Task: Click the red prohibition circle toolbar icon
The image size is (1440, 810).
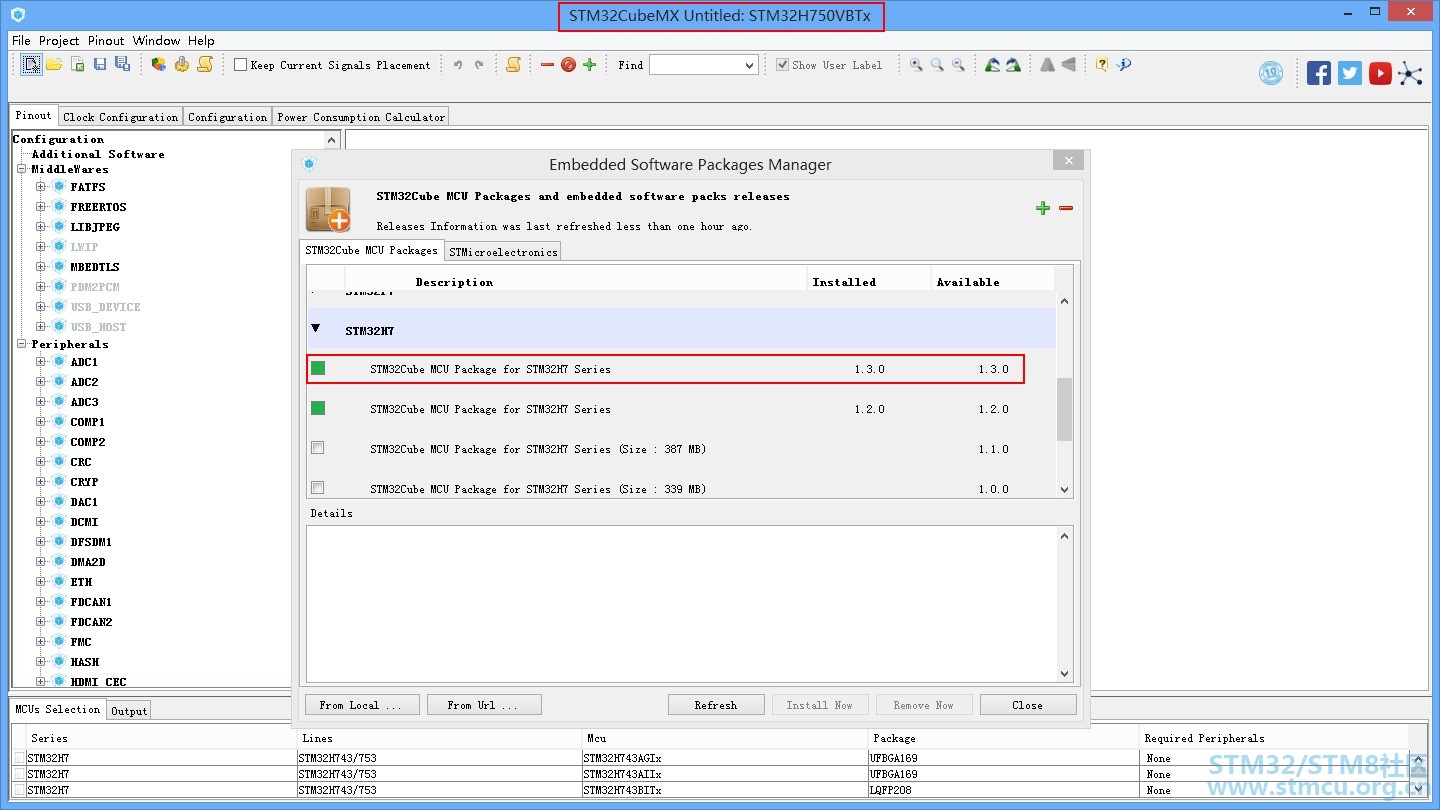Action: 568,65
